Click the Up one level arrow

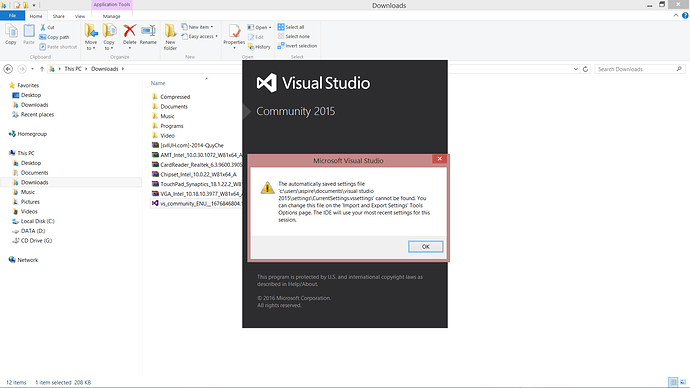click(42, 69)
